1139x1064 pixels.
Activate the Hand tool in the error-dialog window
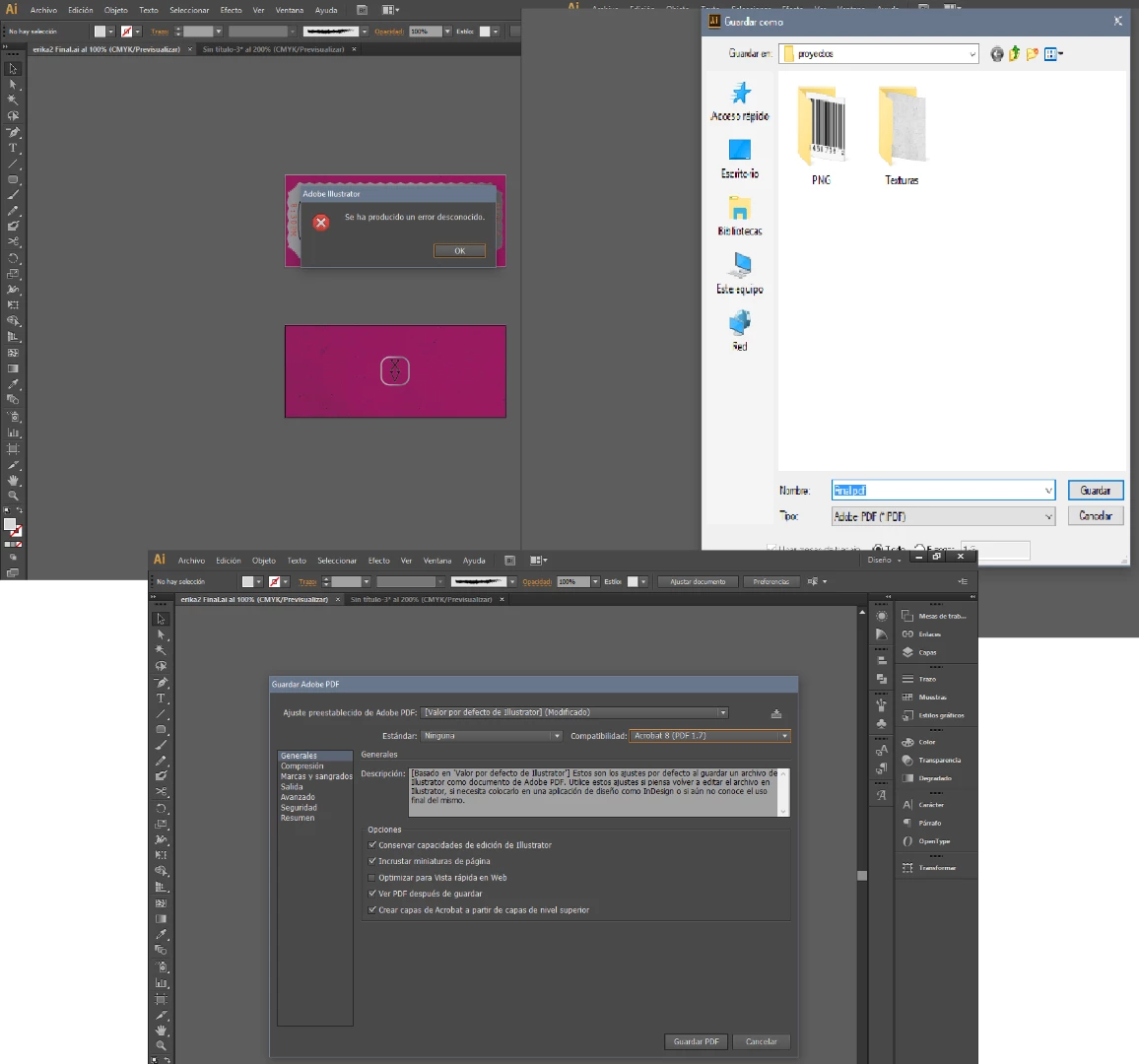tap(13, 481)
